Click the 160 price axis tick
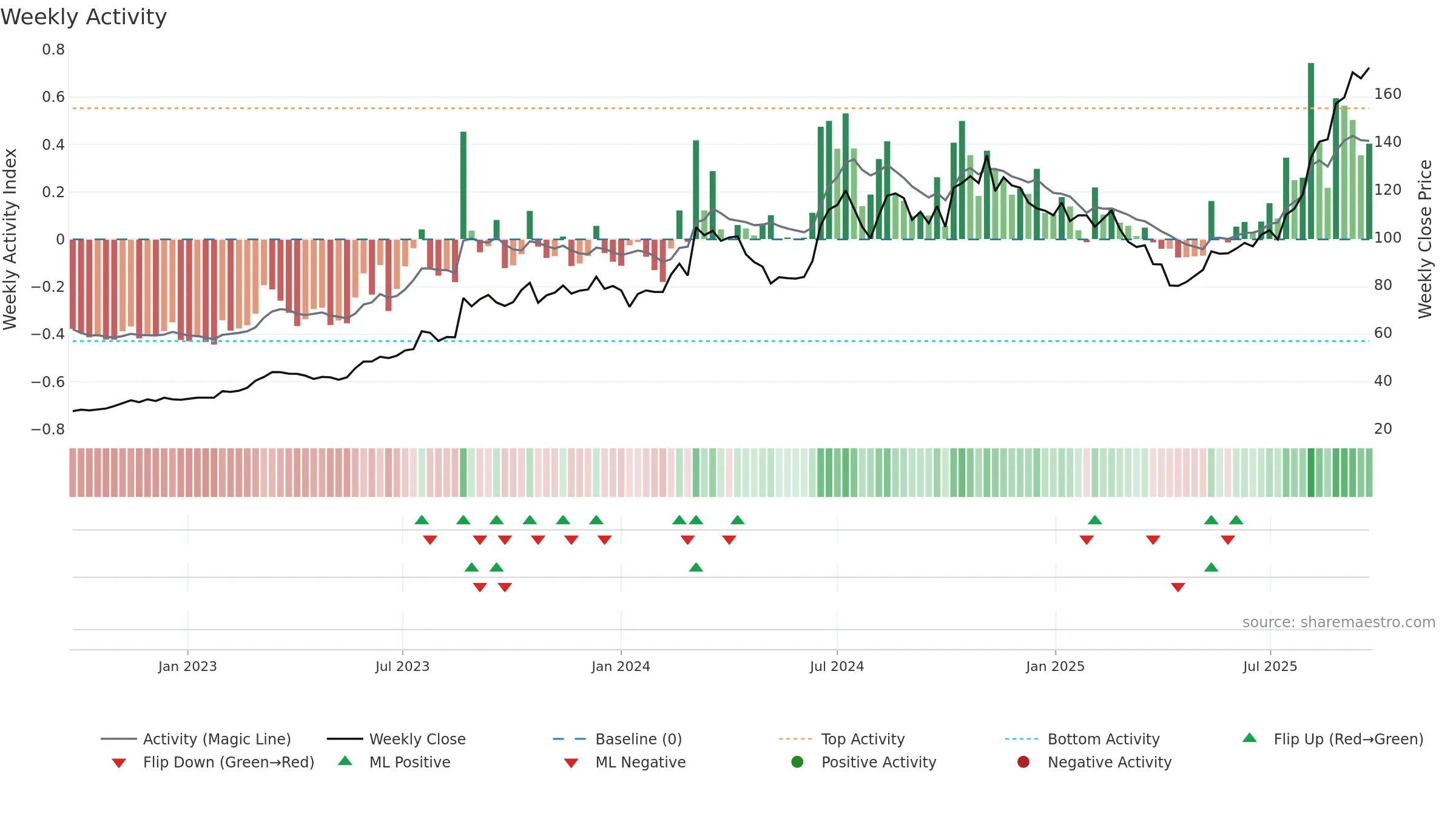Viewport: 1456px width, 819px height. (1387, 94)
